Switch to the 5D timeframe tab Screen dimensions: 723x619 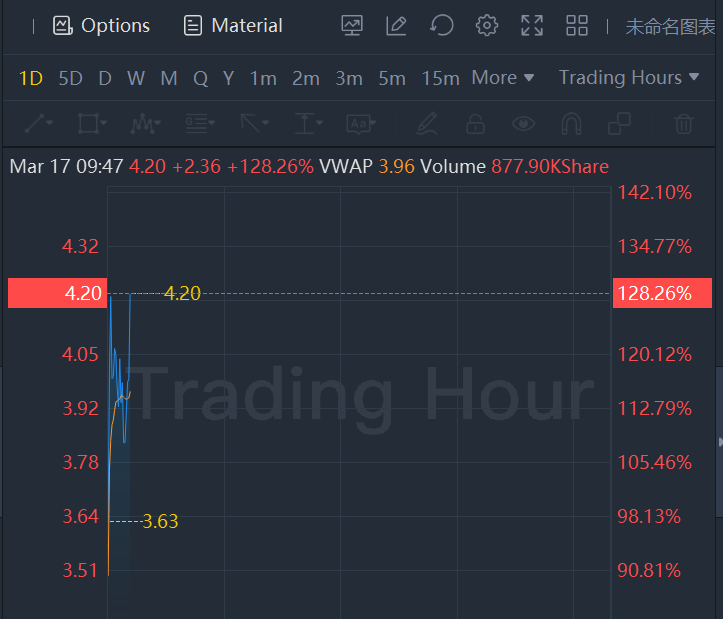pyautogui.click(x=70, y=78)
